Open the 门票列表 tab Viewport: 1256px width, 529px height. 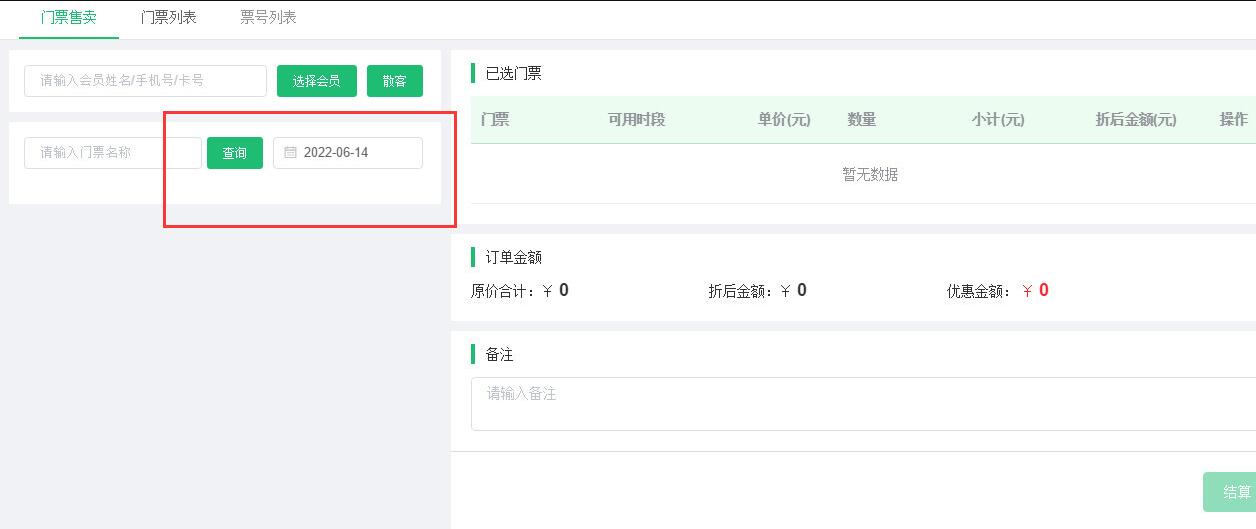(168, 18)
